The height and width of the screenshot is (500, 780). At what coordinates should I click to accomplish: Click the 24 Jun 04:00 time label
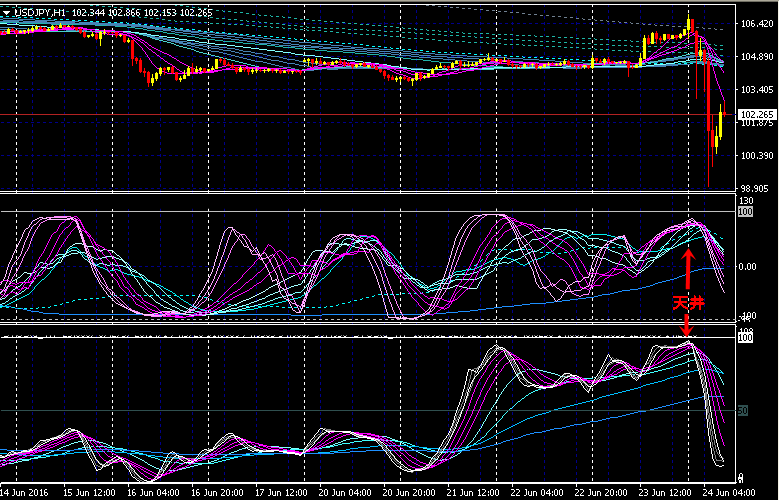[x=730, y=493]
